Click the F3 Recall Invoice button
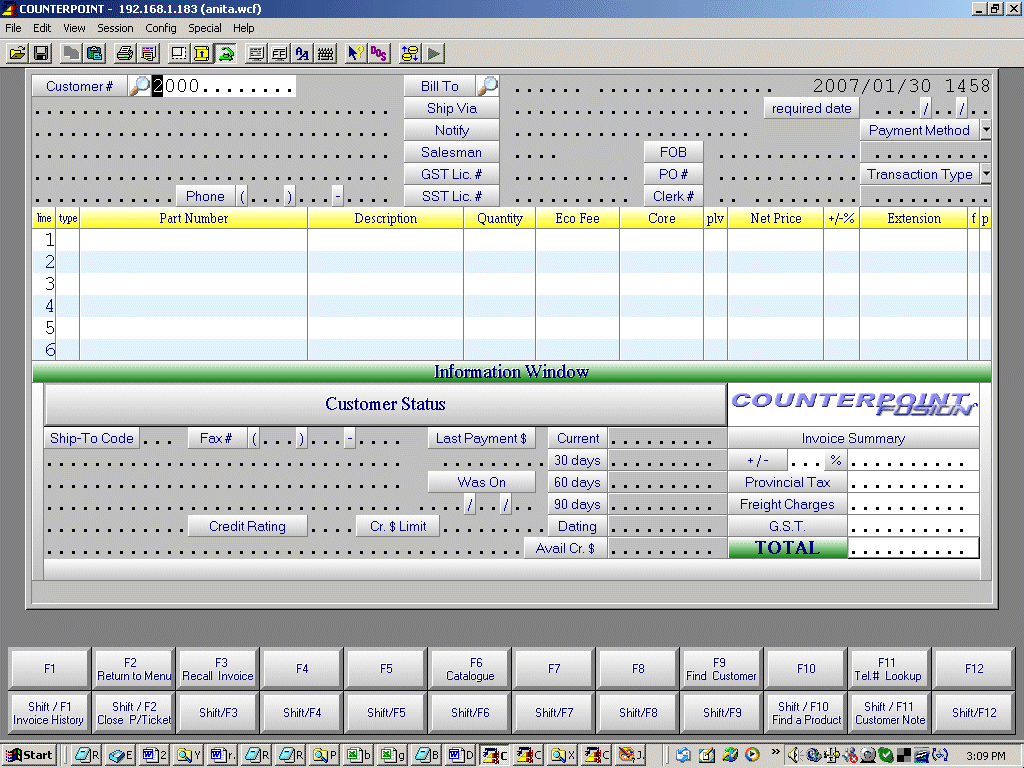This screenshot has width=1024, height=768. 218,669
